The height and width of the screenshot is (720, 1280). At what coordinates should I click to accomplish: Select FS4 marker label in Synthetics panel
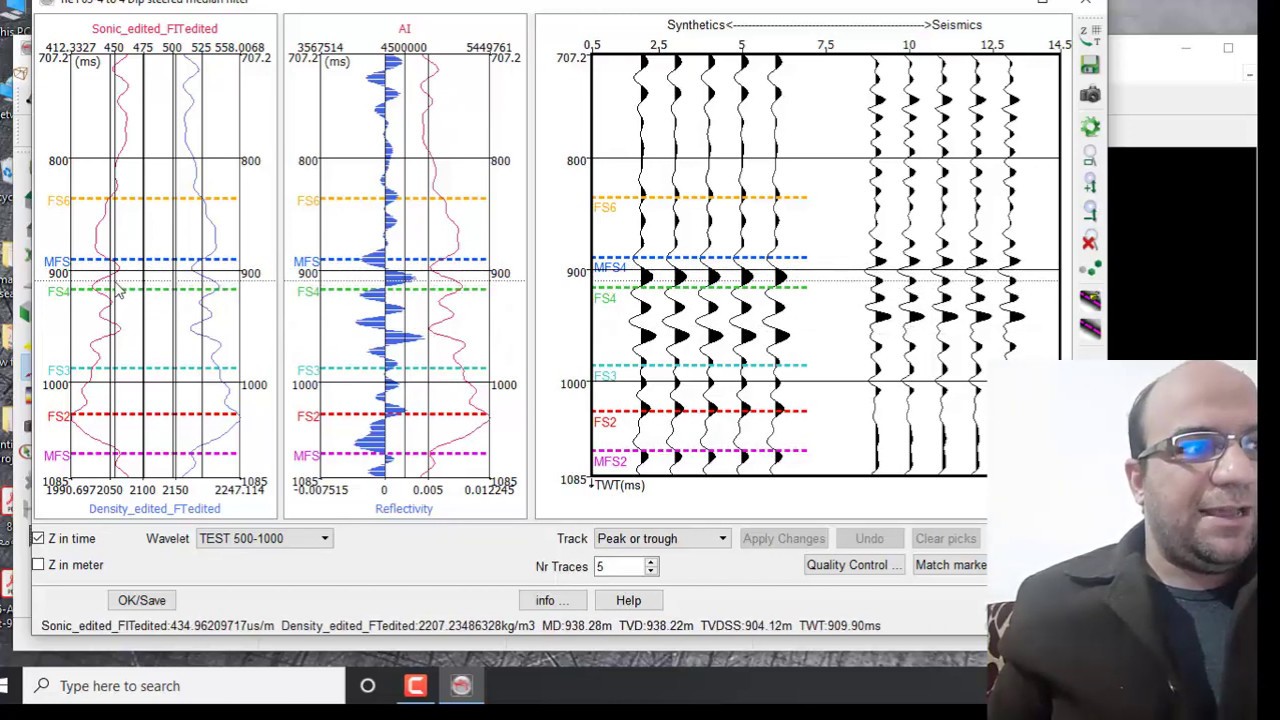[604, 298]
